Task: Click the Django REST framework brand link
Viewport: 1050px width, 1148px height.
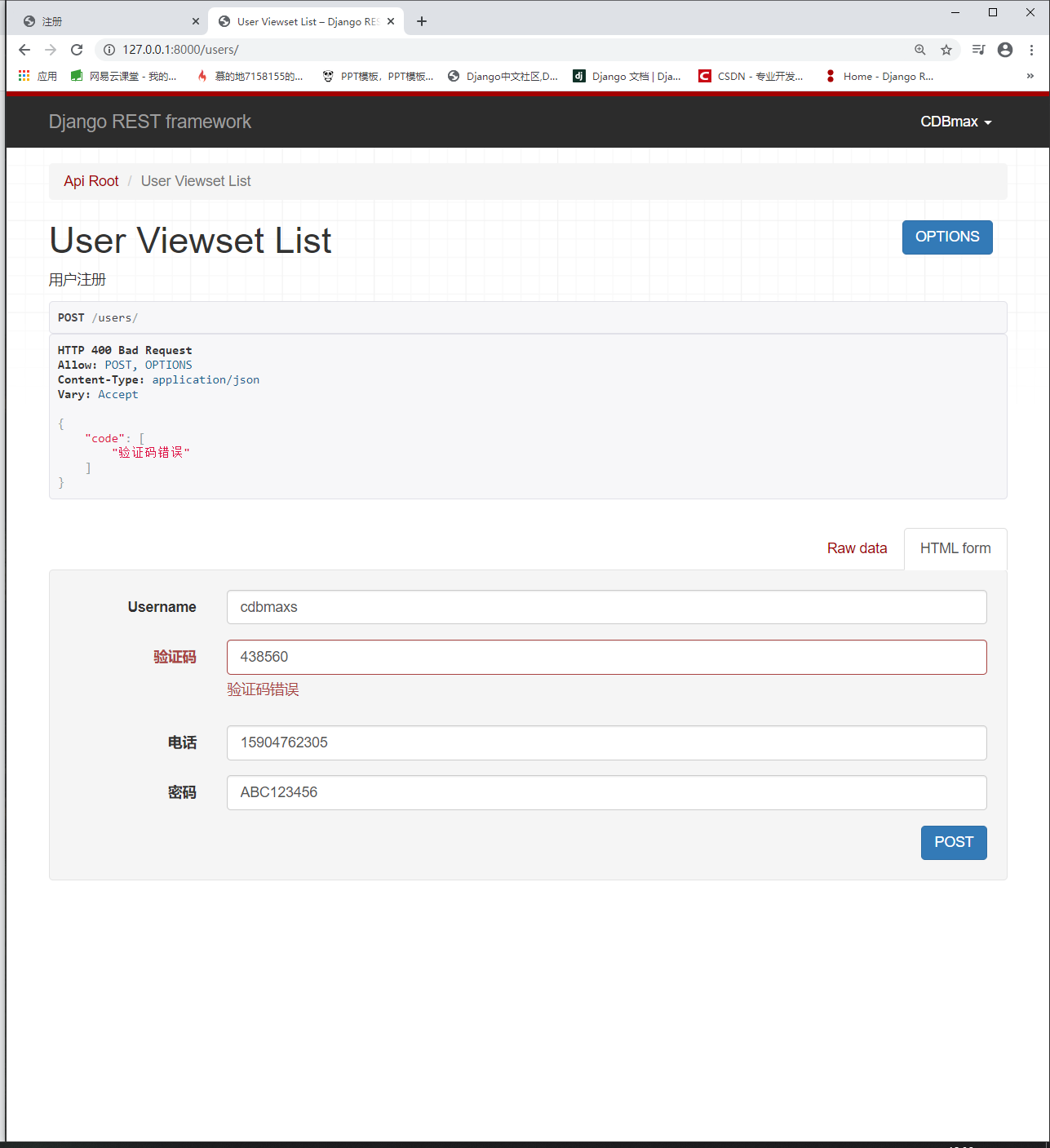Action: (x=150, y=122)
